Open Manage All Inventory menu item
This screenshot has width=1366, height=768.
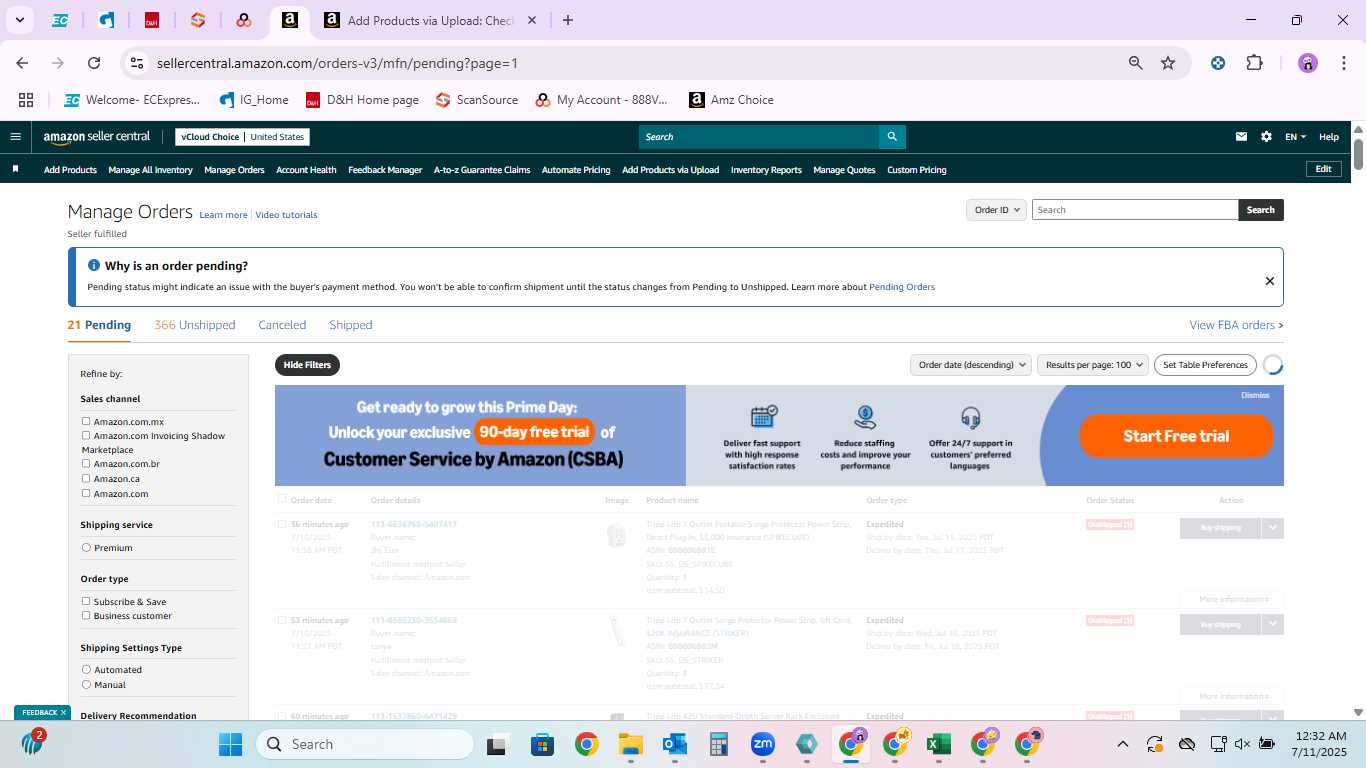point(150,170)
